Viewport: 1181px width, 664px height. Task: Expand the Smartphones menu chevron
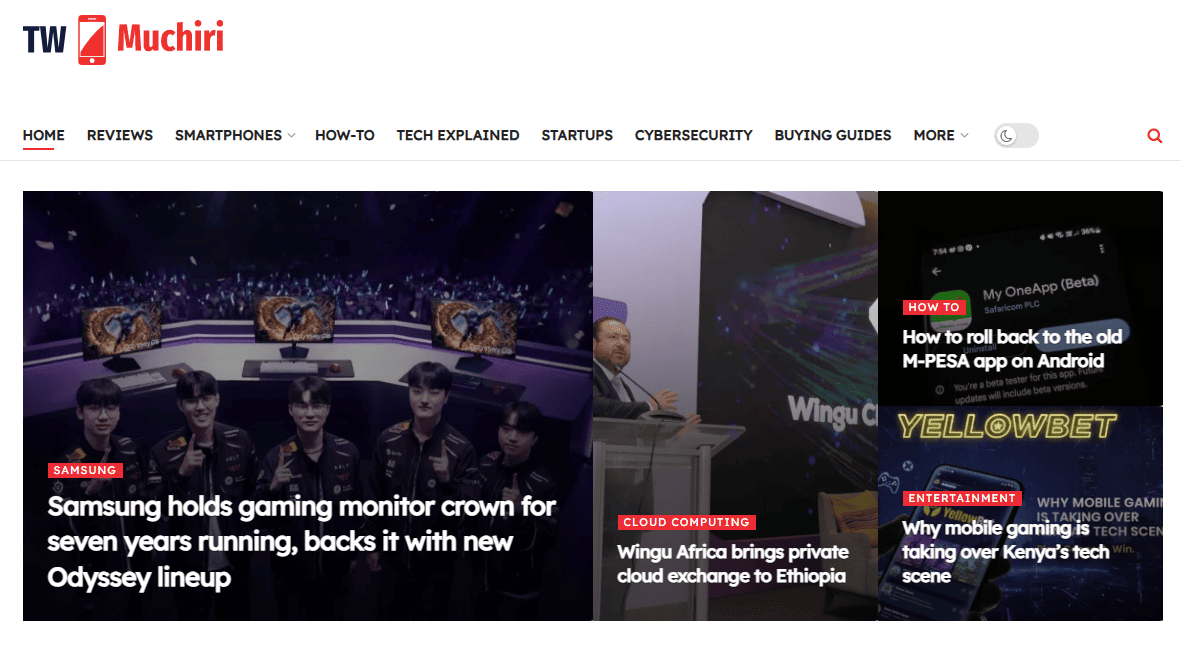click(291, 136)
